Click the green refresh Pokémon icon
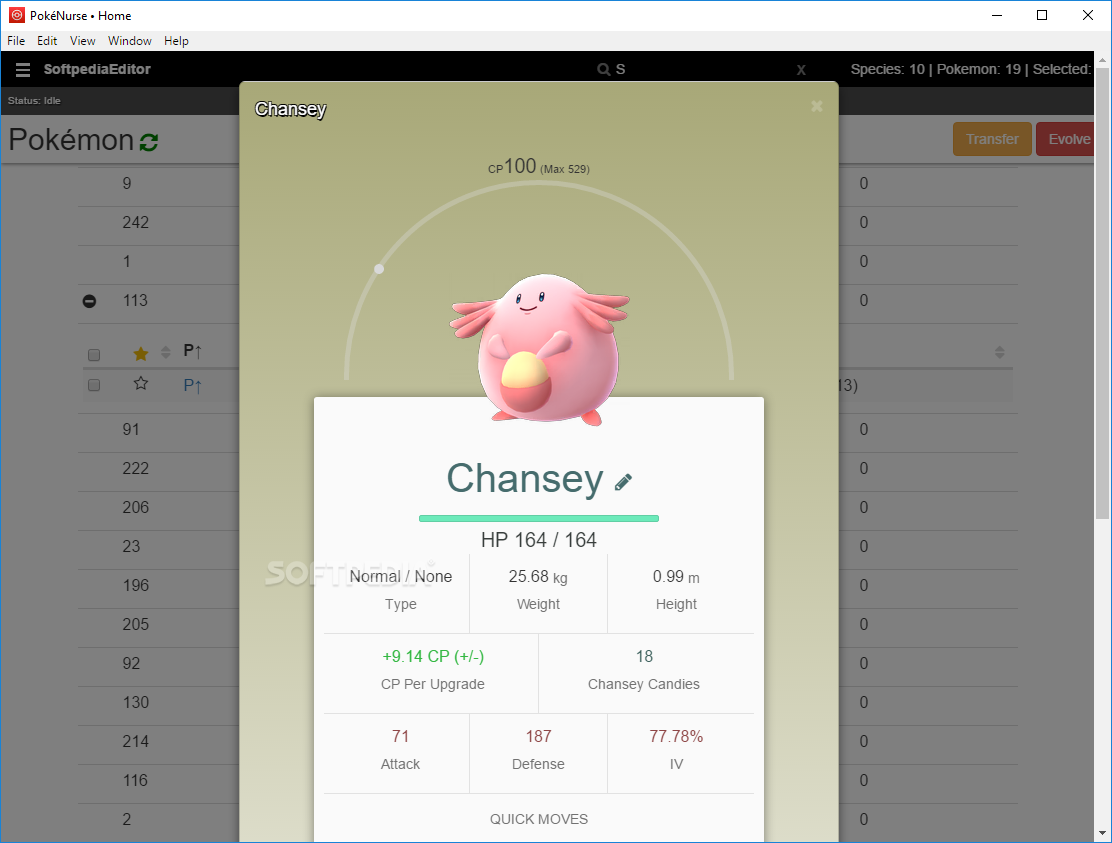The image size is (1112, 843). (149, 142)
